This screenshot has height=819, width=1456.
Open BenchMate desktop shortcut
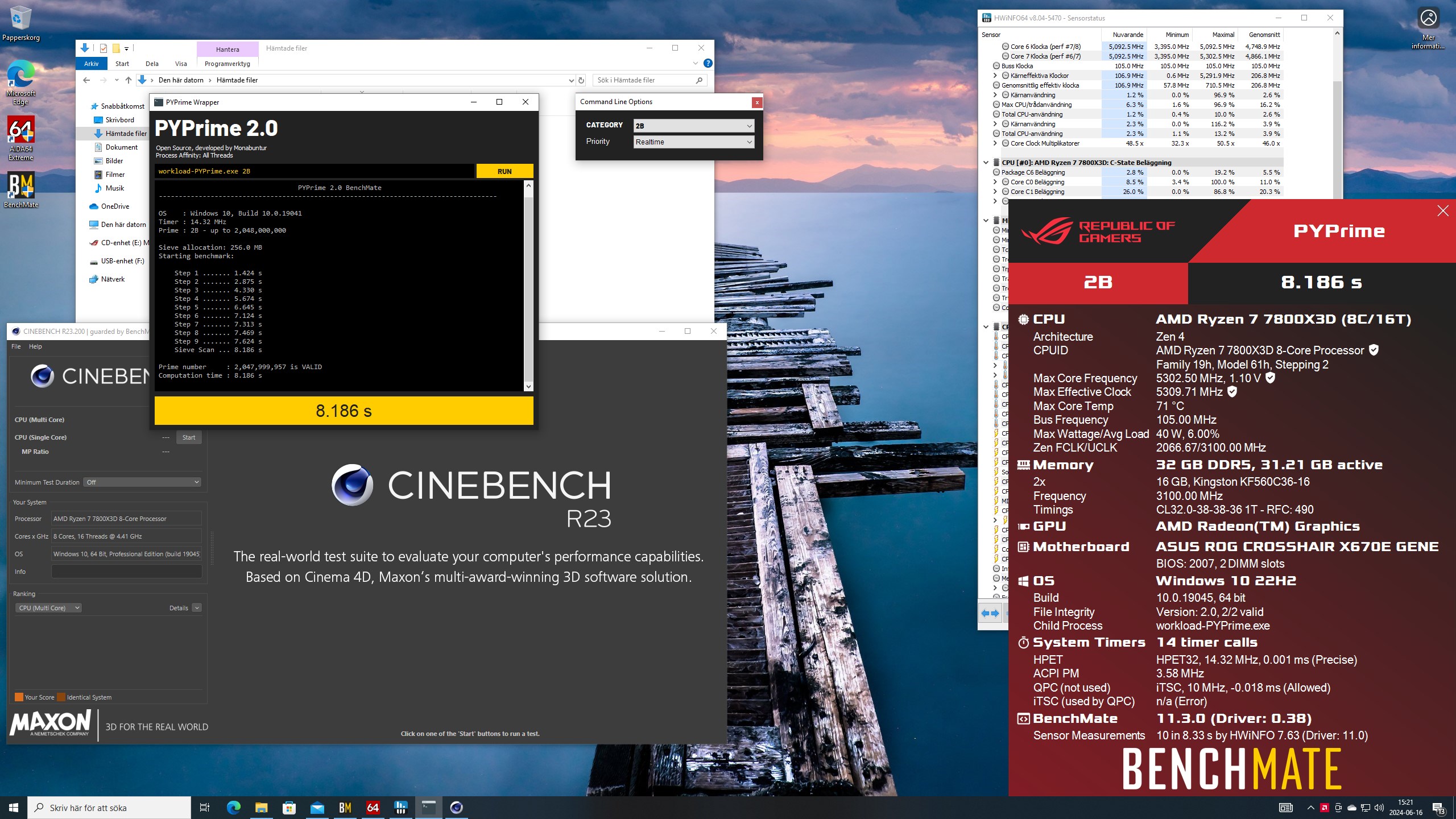click(x=21, y=190)
